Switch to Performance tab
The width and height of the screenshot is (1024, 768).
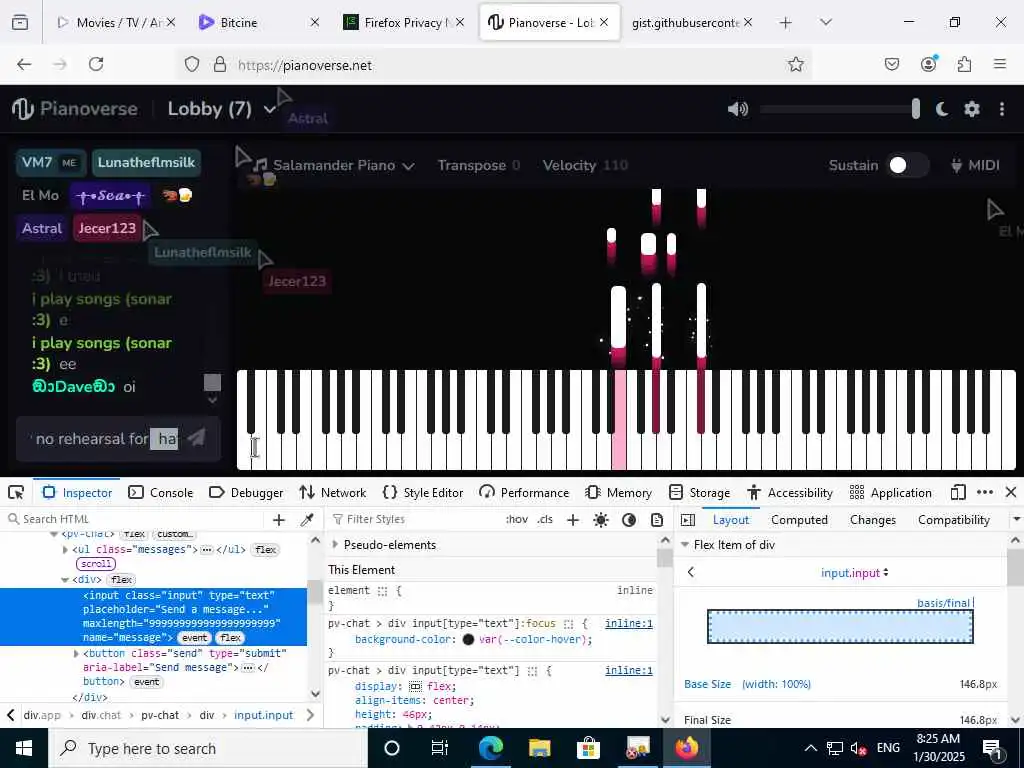click(x=524, y=492)
